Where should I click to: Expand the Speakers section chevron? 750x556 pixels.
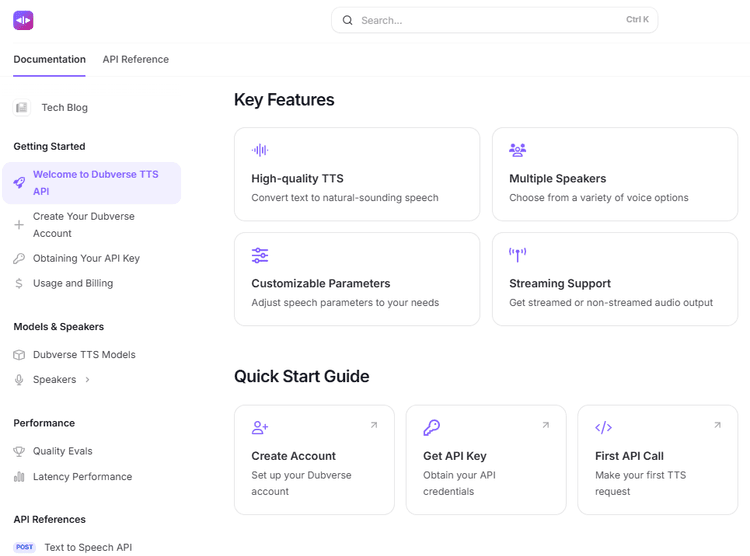(x=88, y=380)
